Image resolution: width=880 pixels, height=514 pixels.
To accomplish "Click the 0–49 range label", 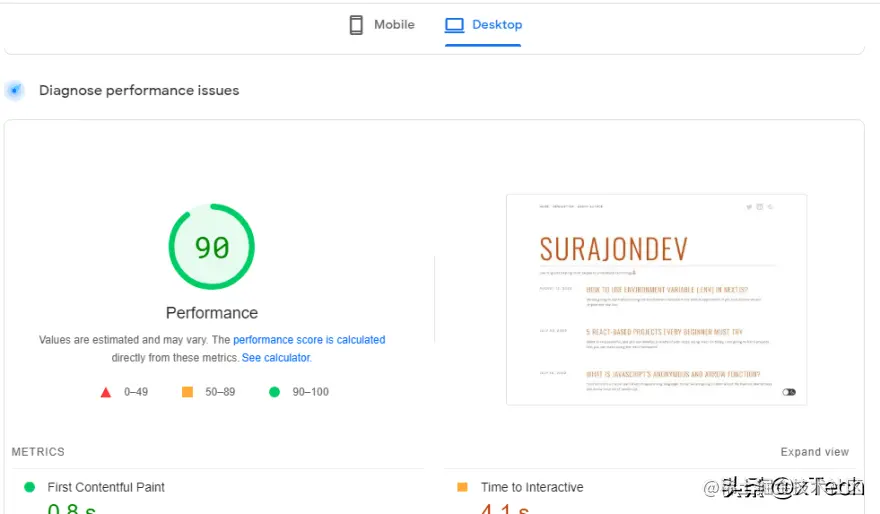I will [x=136, y=392].
